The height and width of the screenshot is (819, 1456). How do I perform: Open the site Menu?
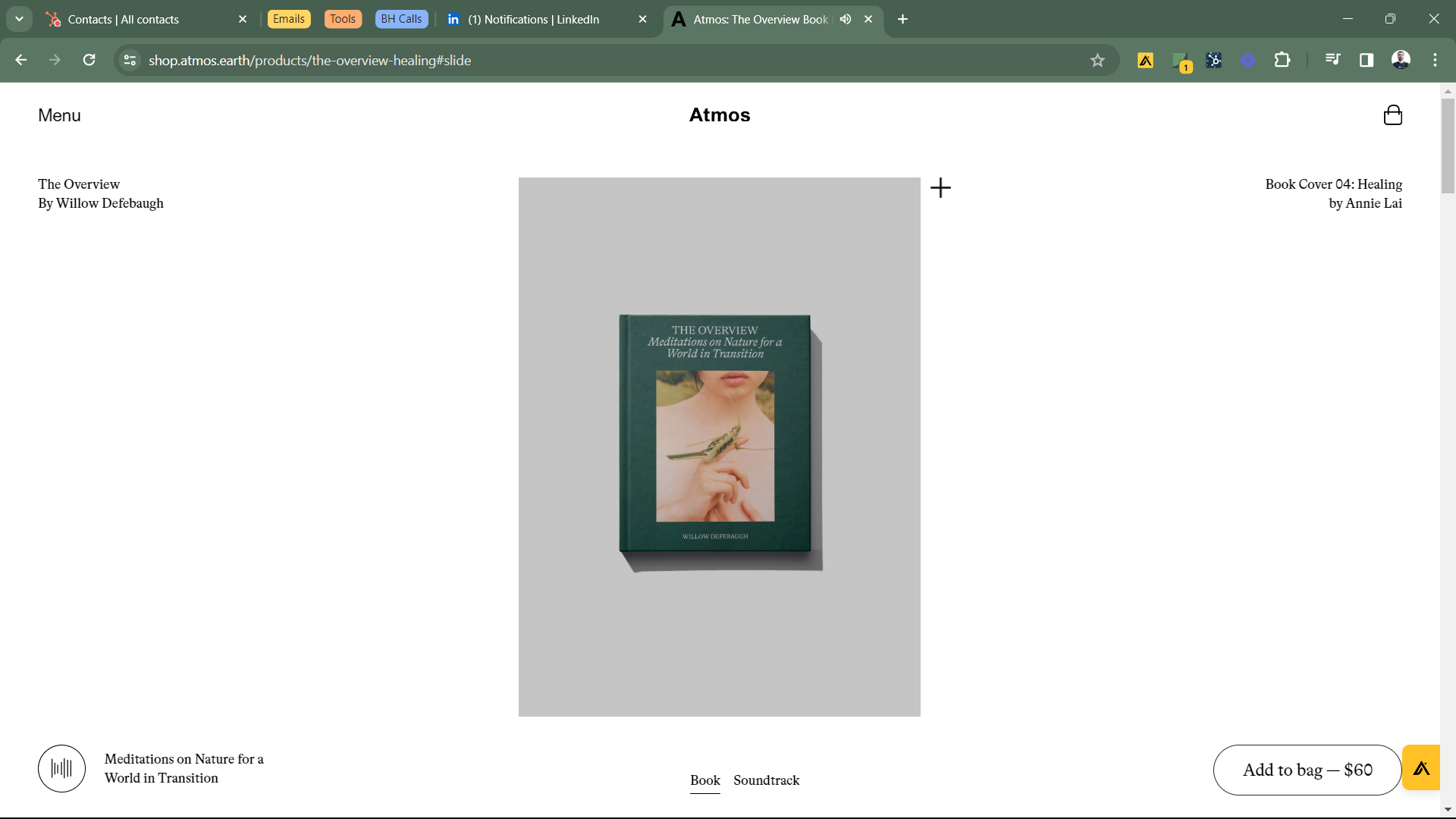[59, 115]
